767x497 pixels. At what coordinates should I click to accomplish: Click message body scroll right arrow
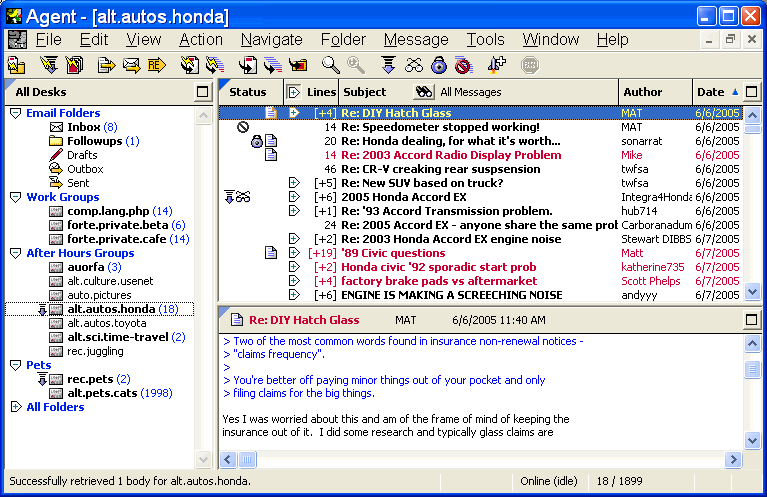[733, 459]
